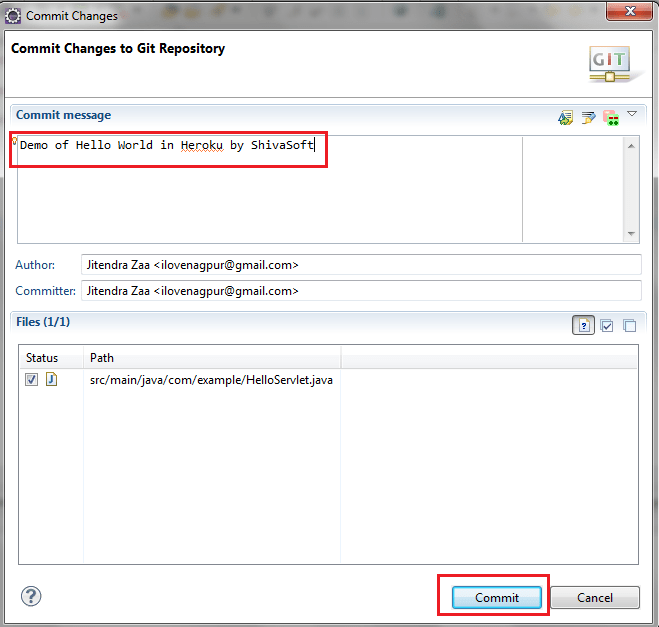Open the commit message view menu arrow
This screenshot has height=627, width=659.
coord(632,113)
